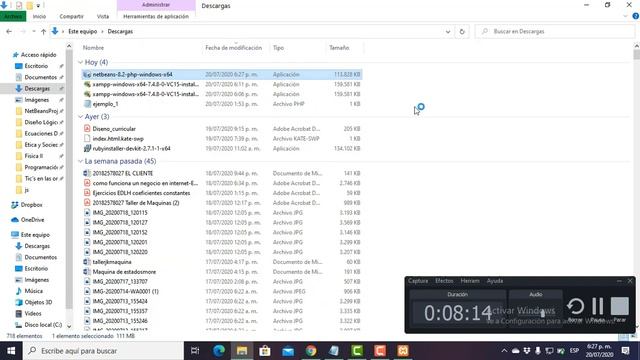Image resolution: width=640 pixels, height=360 pixels.
Task: Collapse La semana pasada (45) group
Action: pyautogui.click(x=80, y=161)
